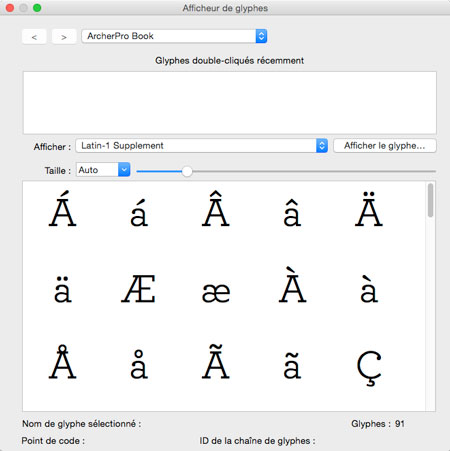The image size is (450, 451).
Task: Click the Afficher le glyphe... button
Action: [385, 146]
